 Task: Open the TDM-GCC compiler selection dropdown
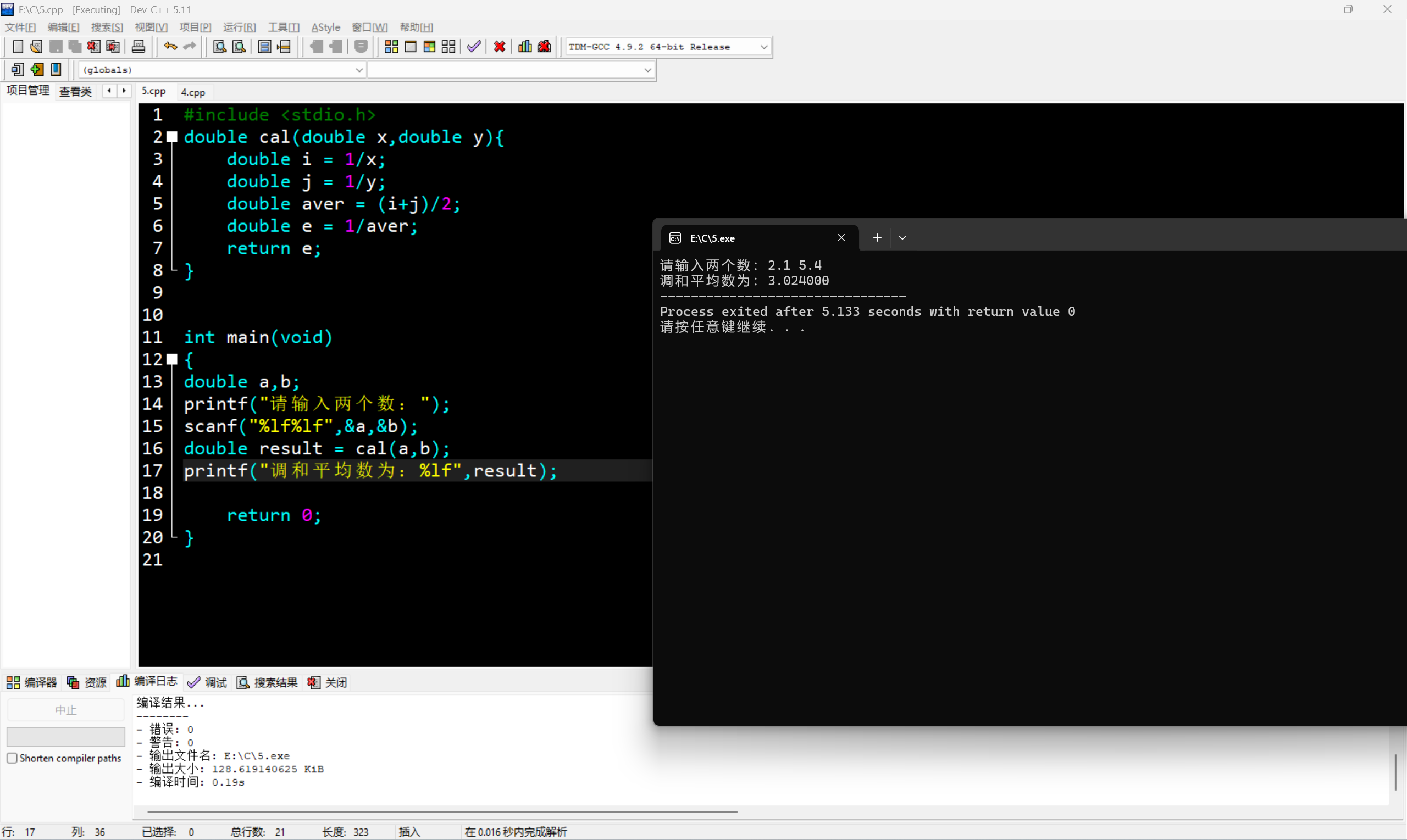coord(764,47)
